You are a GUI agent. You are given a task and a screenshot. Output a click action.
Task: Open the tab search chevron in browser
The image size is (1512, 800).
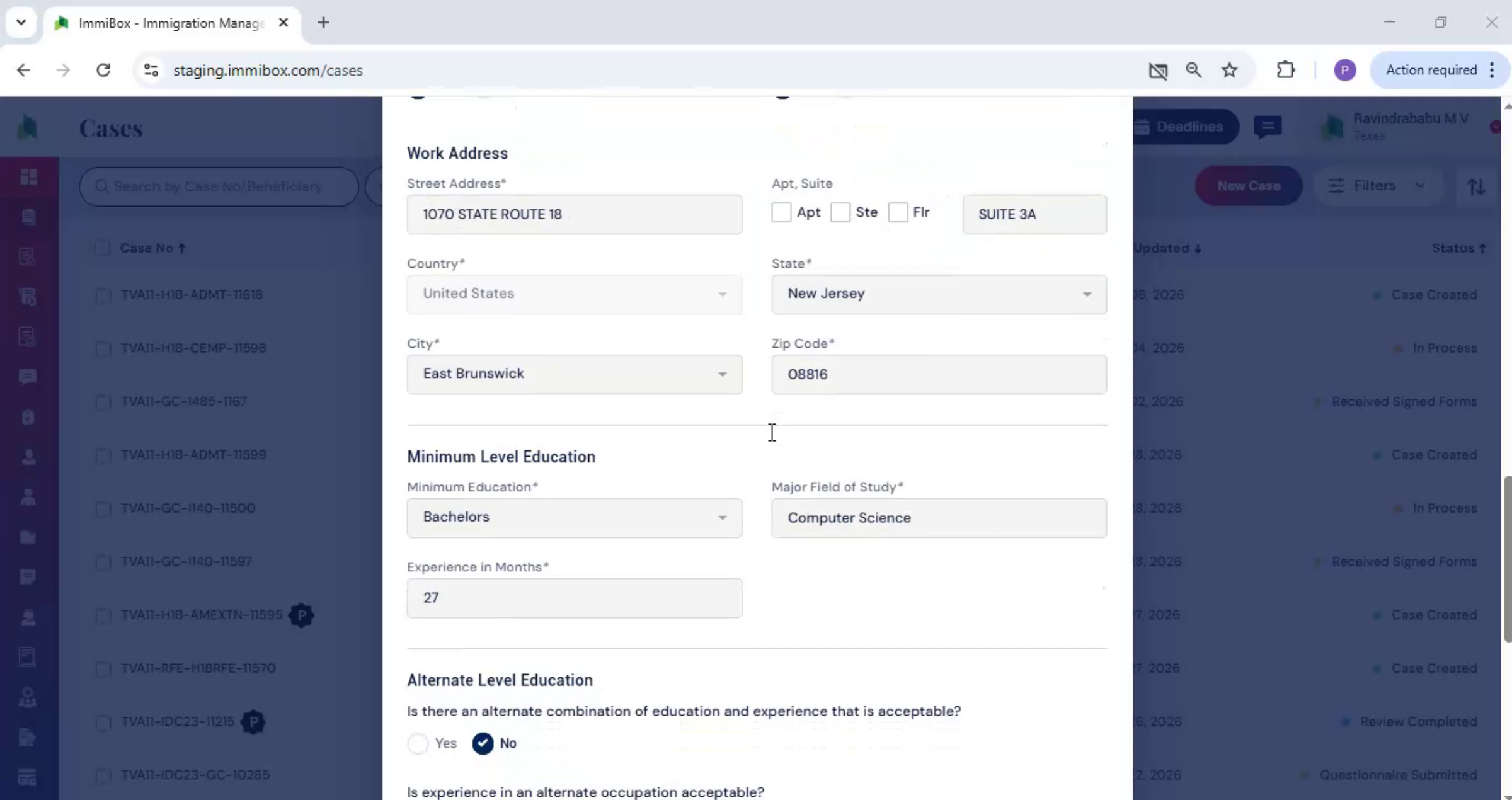[21, 23]
